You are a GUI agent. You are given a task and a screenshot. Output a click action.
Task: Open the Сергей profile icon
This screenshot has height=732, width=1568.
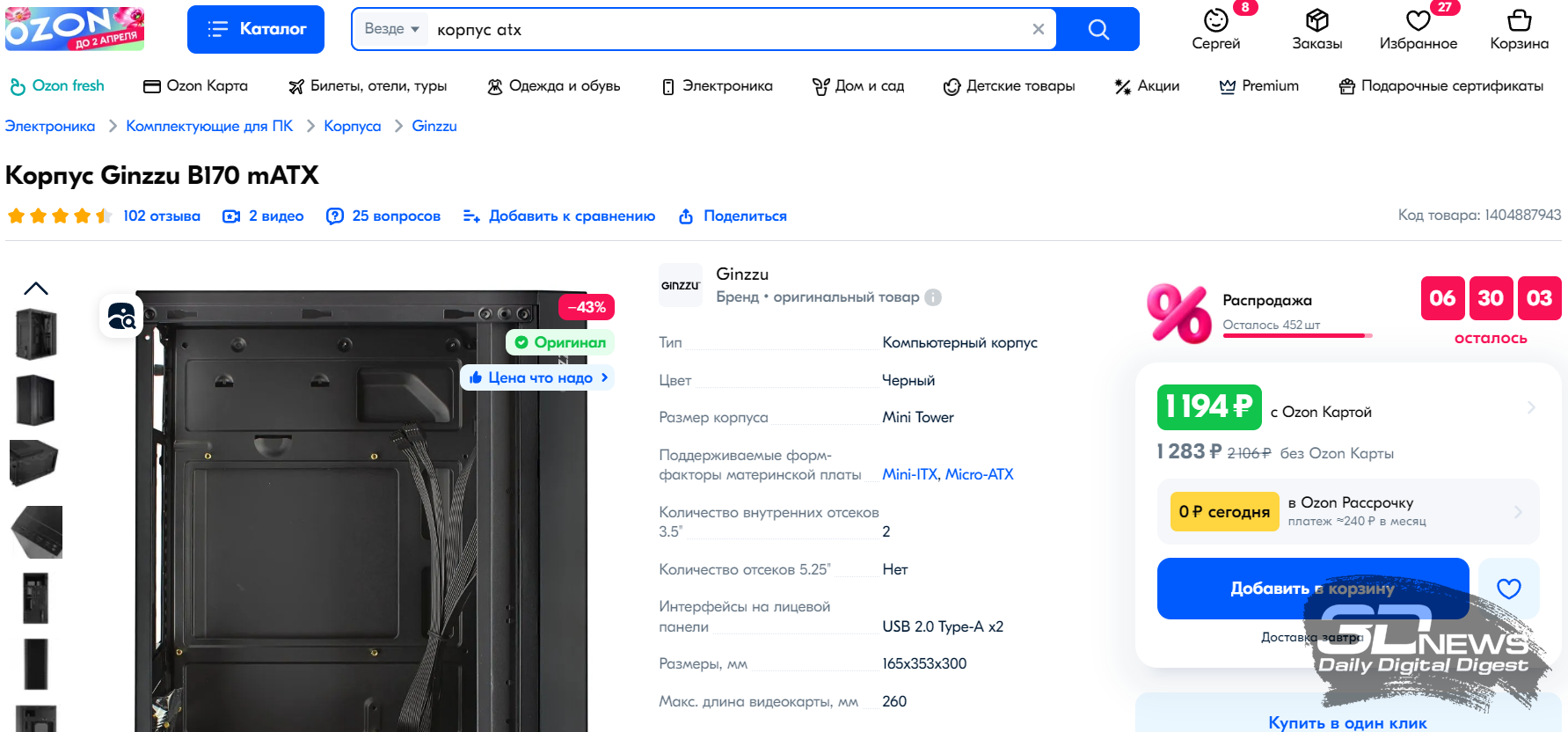click(x=1216, y=29)
